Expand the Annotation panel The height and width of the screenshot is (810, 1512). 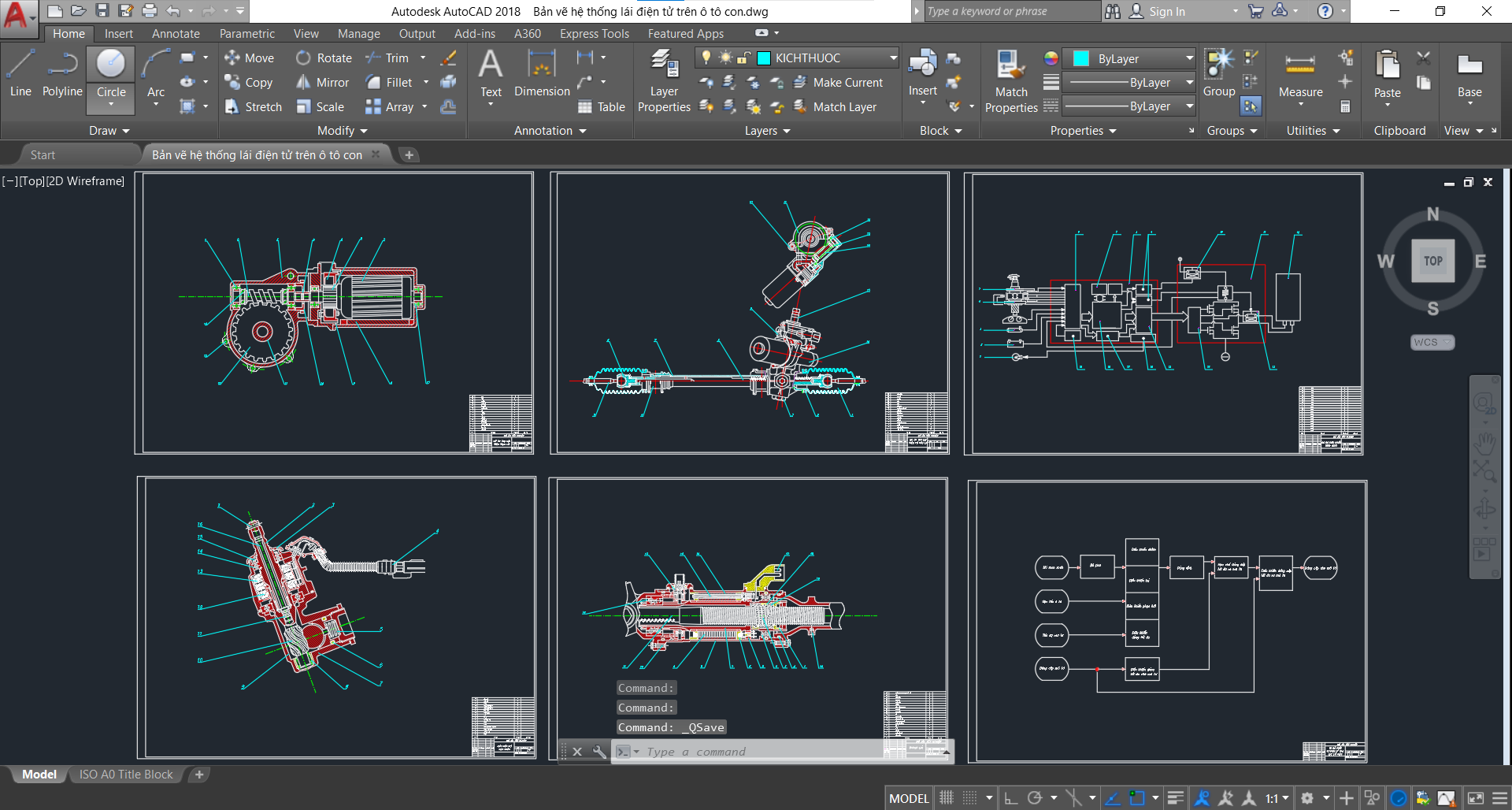[x=550, y=130]
